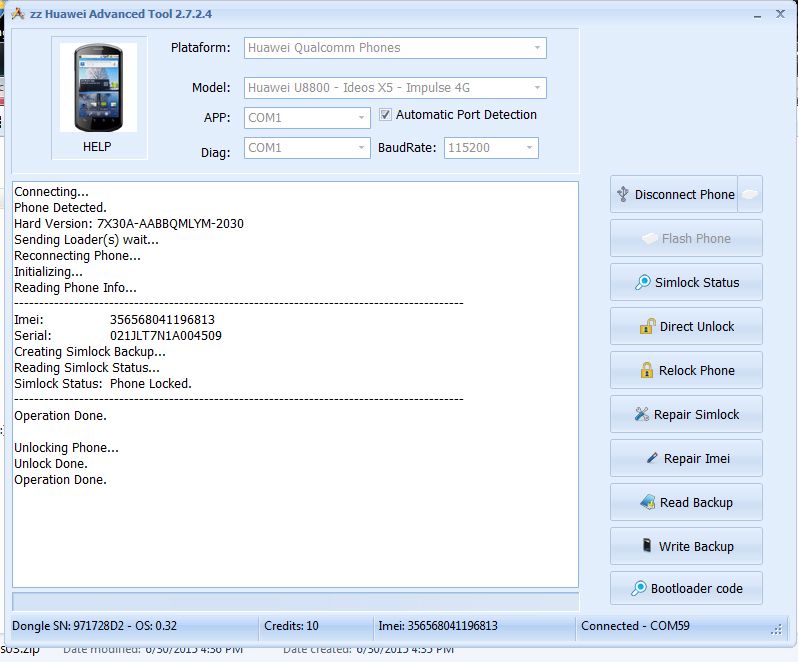Click the progress bar below the log
The height and width of the screenshot is (662, 798).
pyautogui.click(x=295, y=601)
